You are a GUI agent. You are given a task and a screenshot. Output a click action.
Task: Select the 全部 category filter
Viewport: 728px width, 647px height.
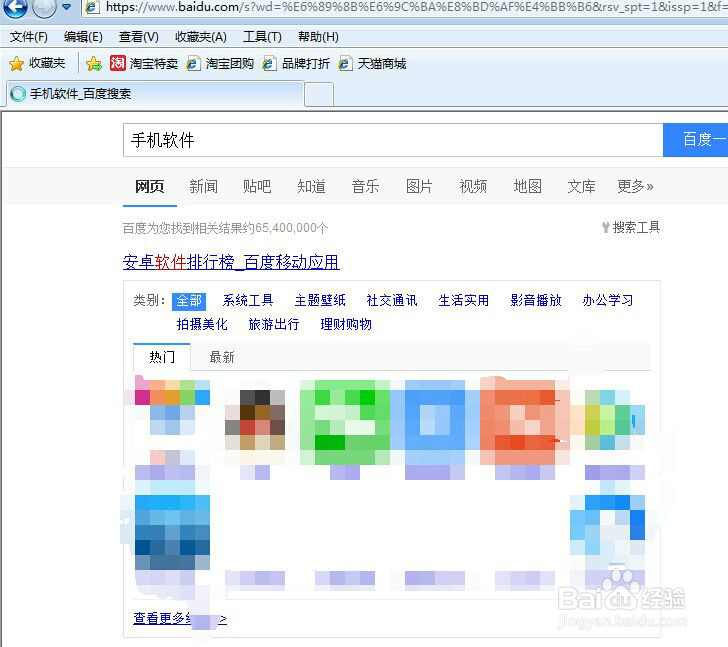pos(189,301)
